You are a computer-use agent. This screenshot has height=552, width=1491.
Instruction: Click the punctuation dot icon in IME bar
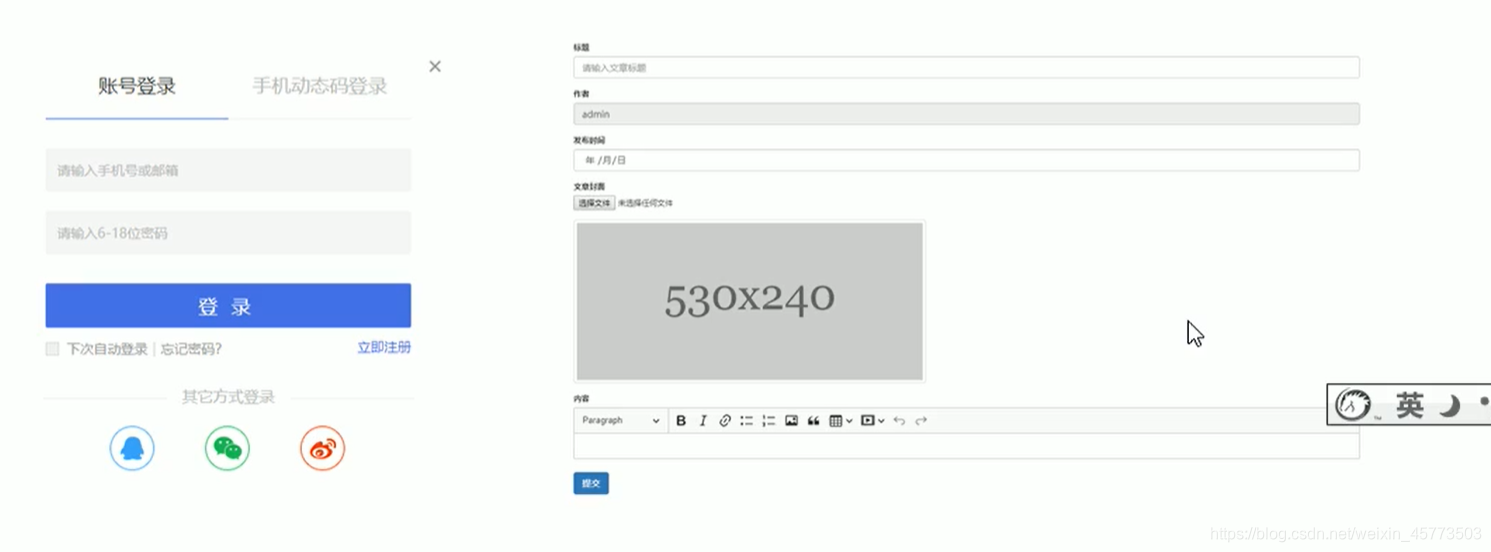tap(1483, 402)
